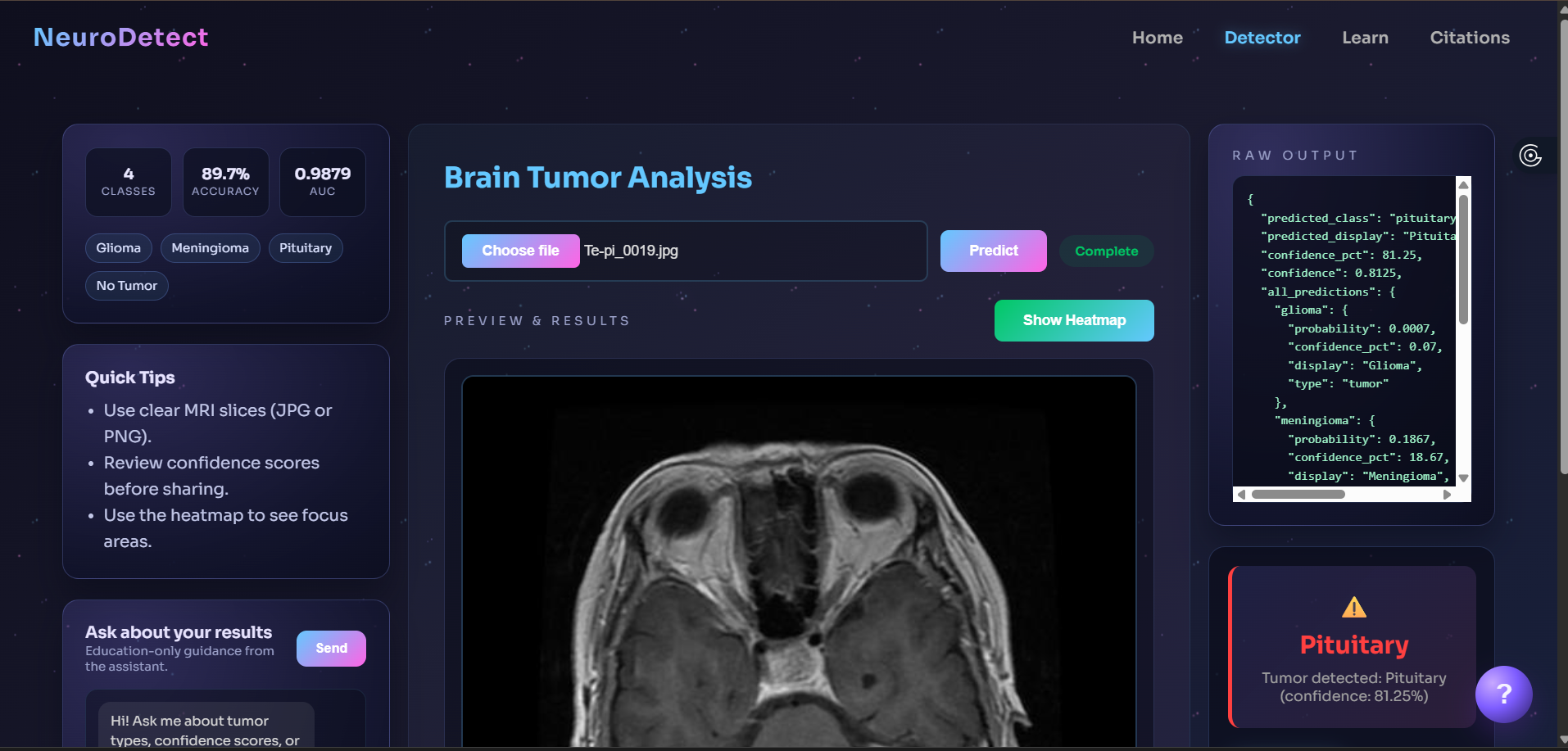Click the assistant greeting chat message
Viewport: 1568px width, 751px height.
206,726
